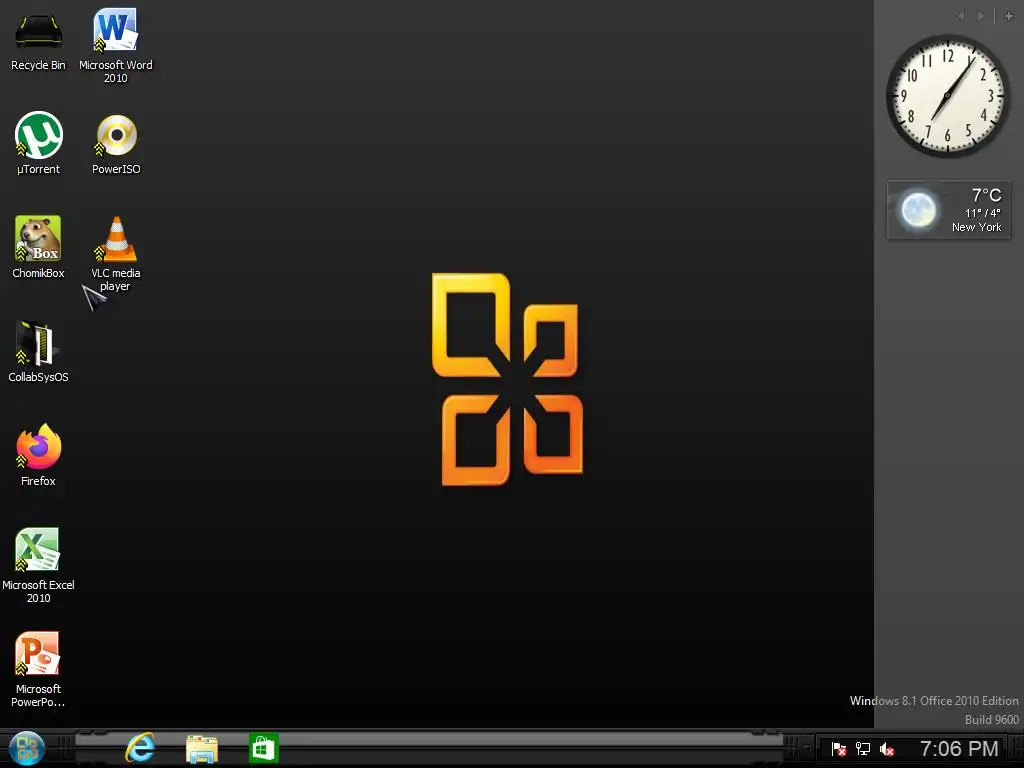Click the analog clock gadget
1024x768 pixels.
[x=948, y=96]
